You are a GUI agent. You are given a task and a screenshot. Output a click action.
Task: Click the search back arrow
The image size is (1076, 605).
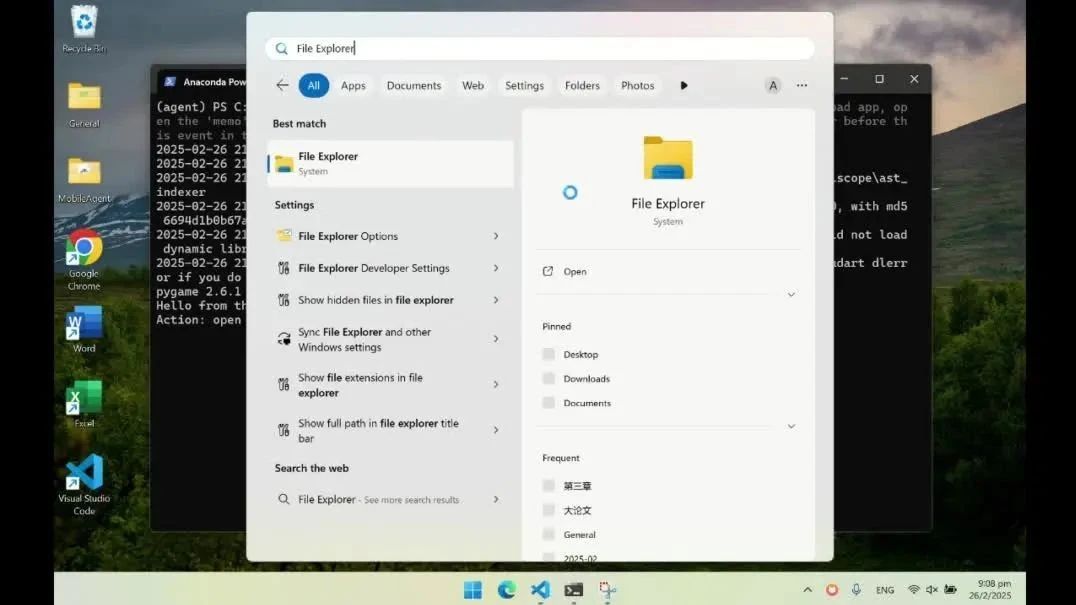click(282, 85)
